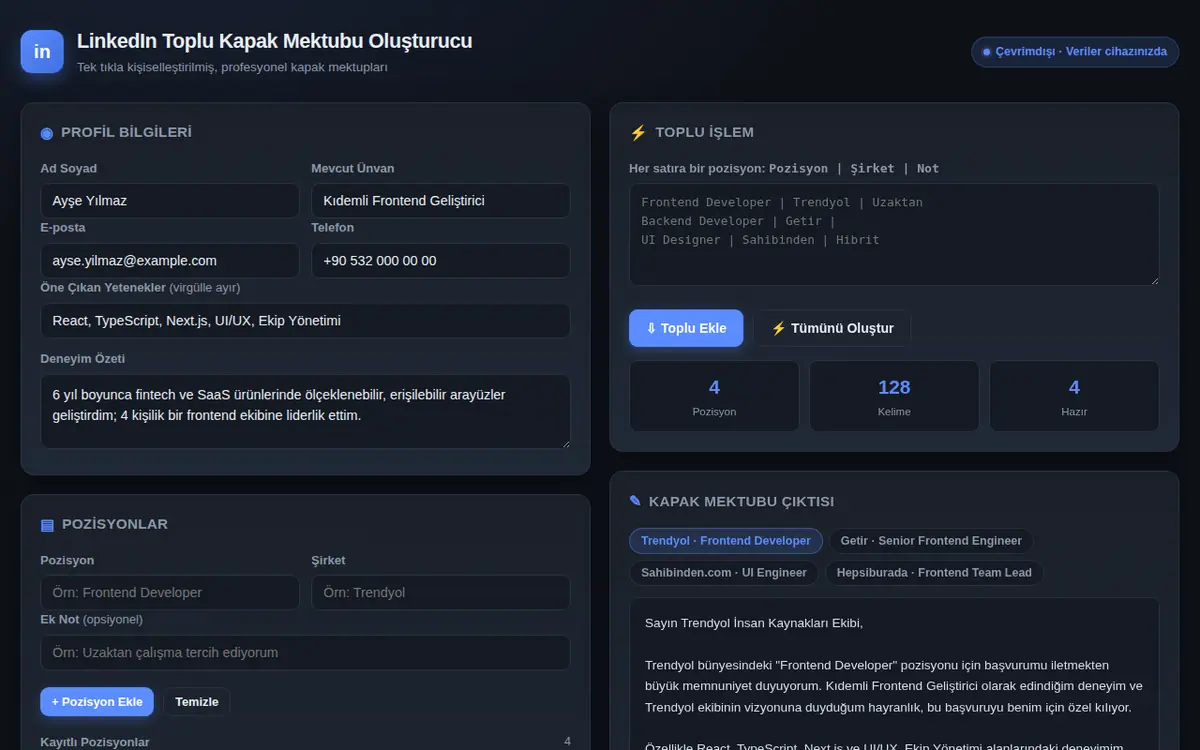Click the pencil icon beside Kapak Mektubu Çıktısı
1200x750 pixels.
point(635,502)
